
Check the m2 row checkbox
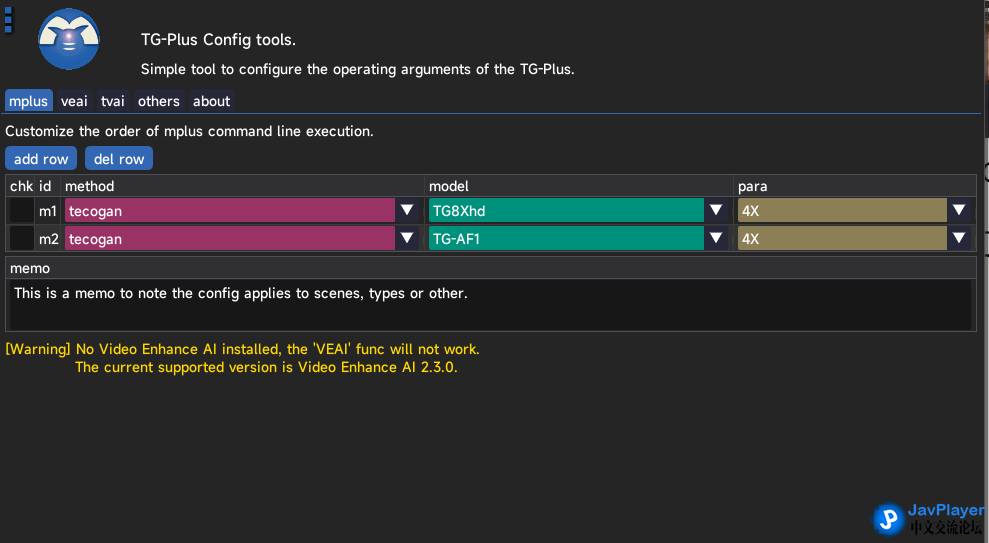[x=21, y=239]
